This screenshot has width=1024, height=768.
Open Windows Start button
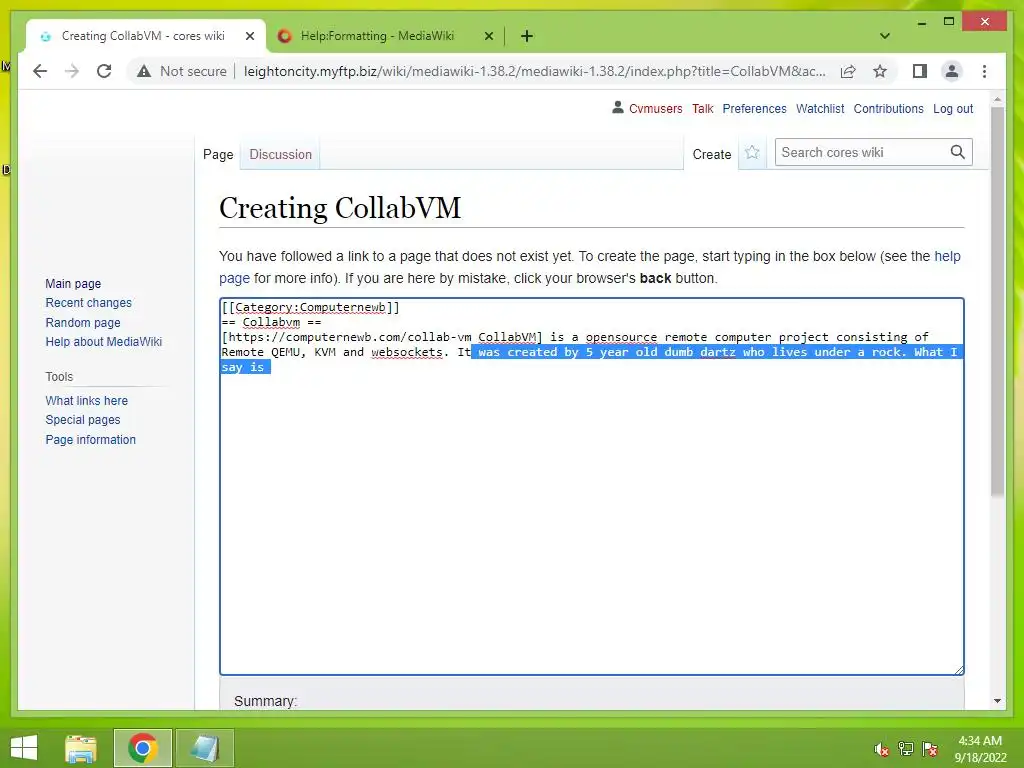point(24,748)
